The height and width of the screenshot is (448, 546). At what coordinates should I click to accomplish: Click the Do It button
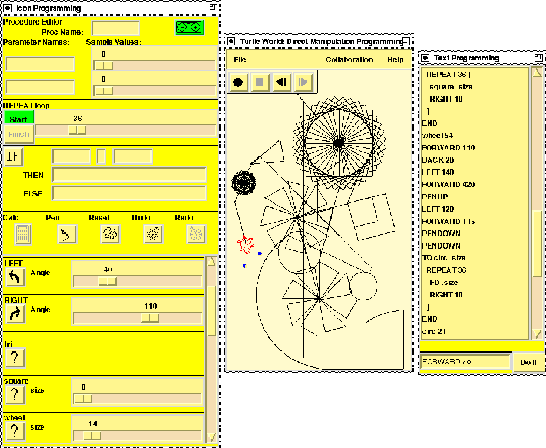528,362
